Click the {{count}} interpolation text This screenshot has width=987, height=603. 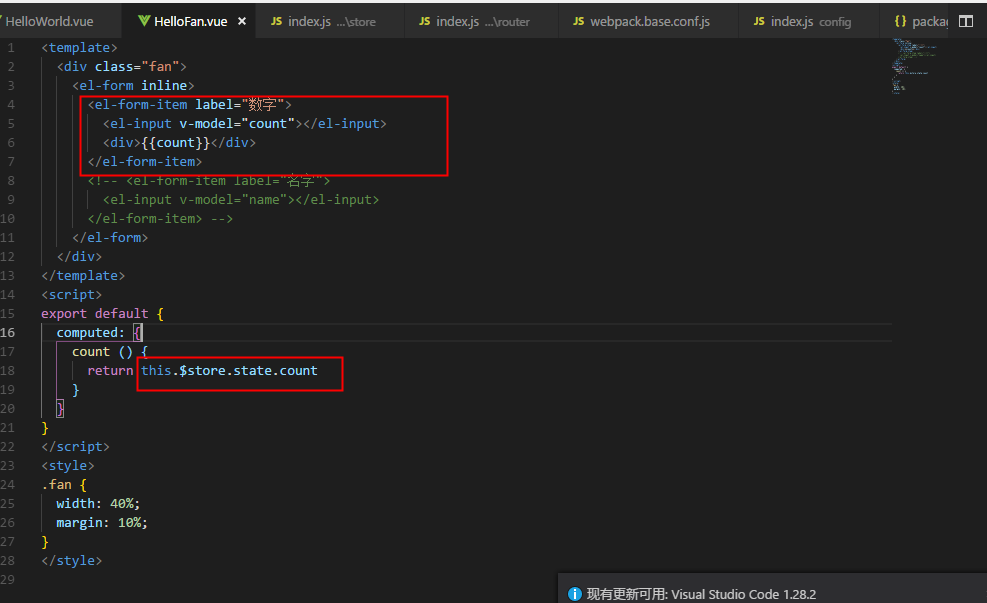[x=176, y=143]
